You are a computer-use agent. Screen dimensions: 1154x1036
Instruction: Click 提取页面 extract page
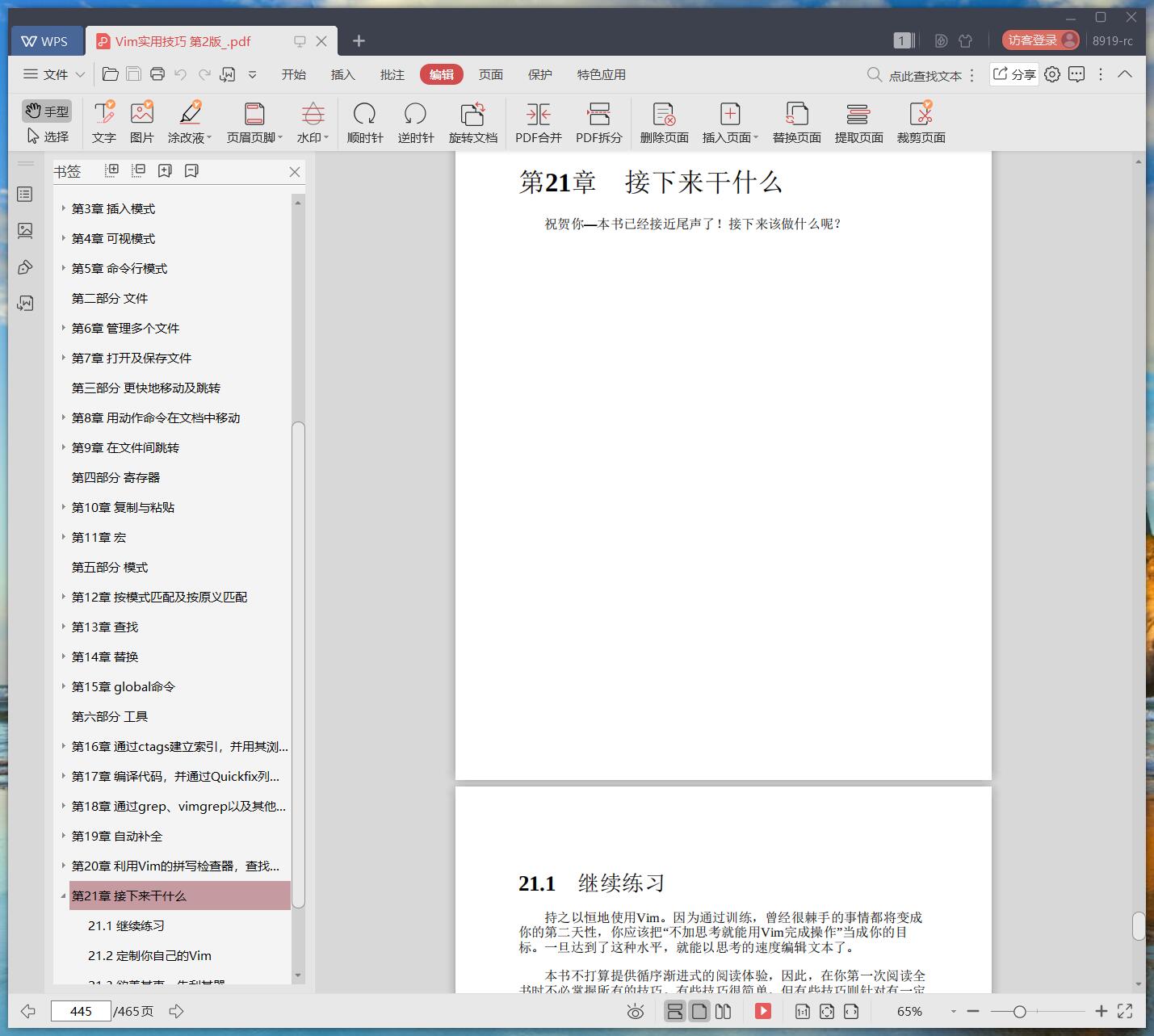point(858,122)
